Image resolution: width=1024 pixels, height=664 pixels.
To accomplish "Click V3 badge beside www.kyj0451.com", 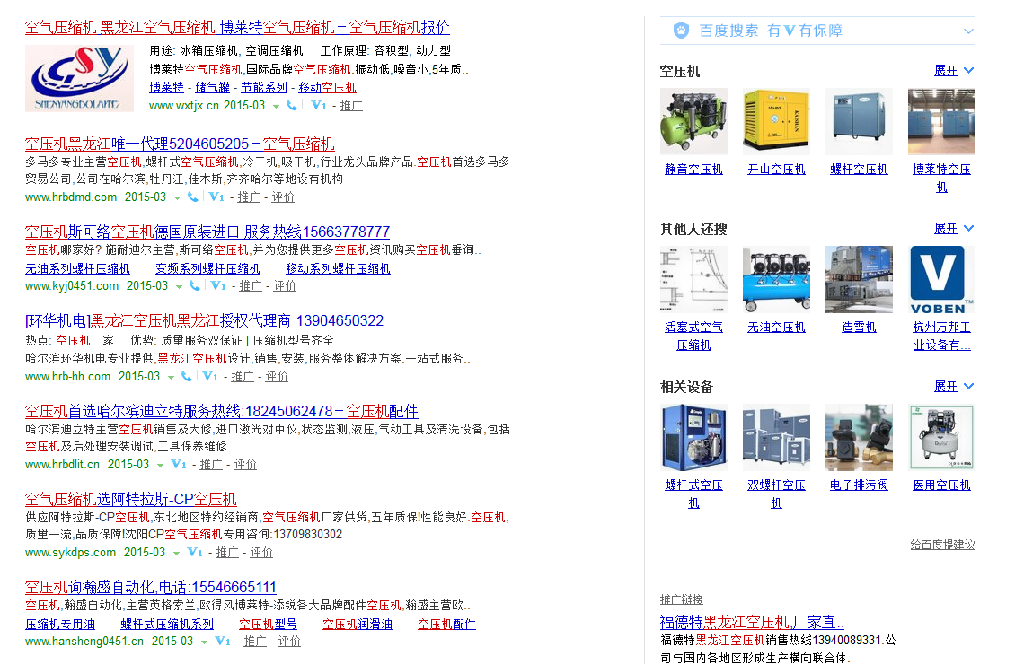I will tap(218, 286).
